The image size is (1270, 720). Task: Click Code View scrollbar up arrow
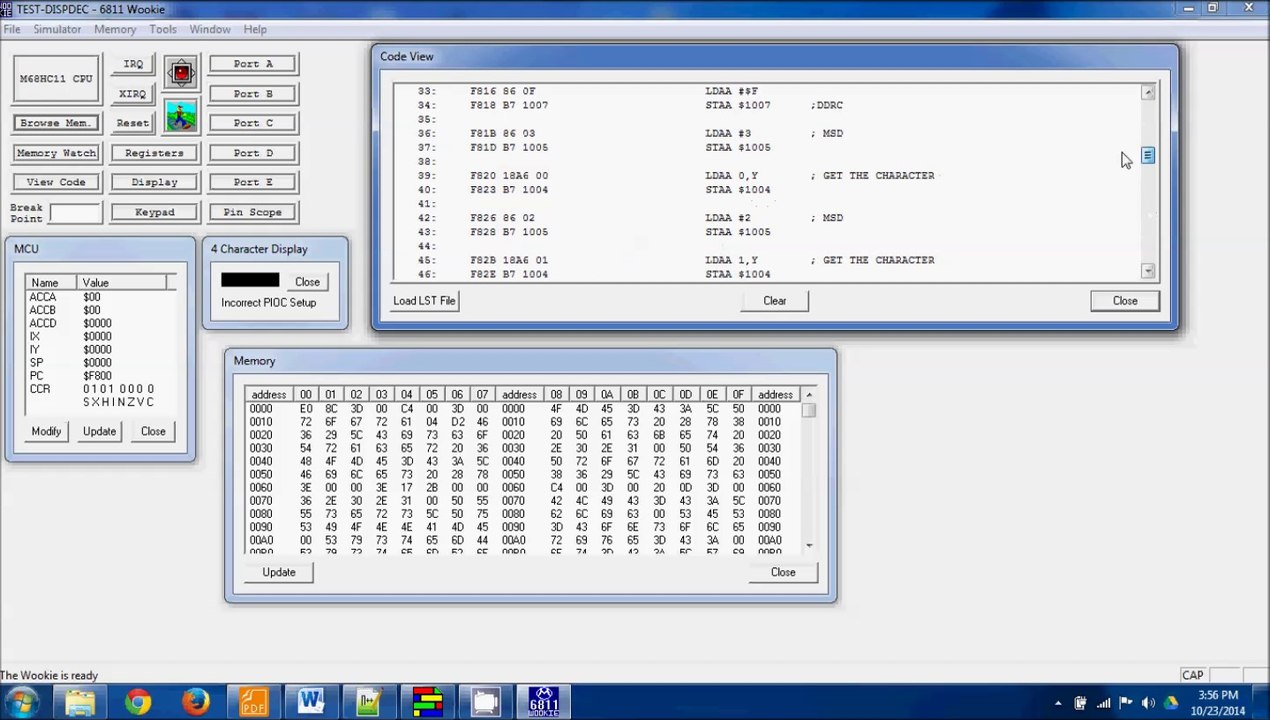pos(1148,93)
